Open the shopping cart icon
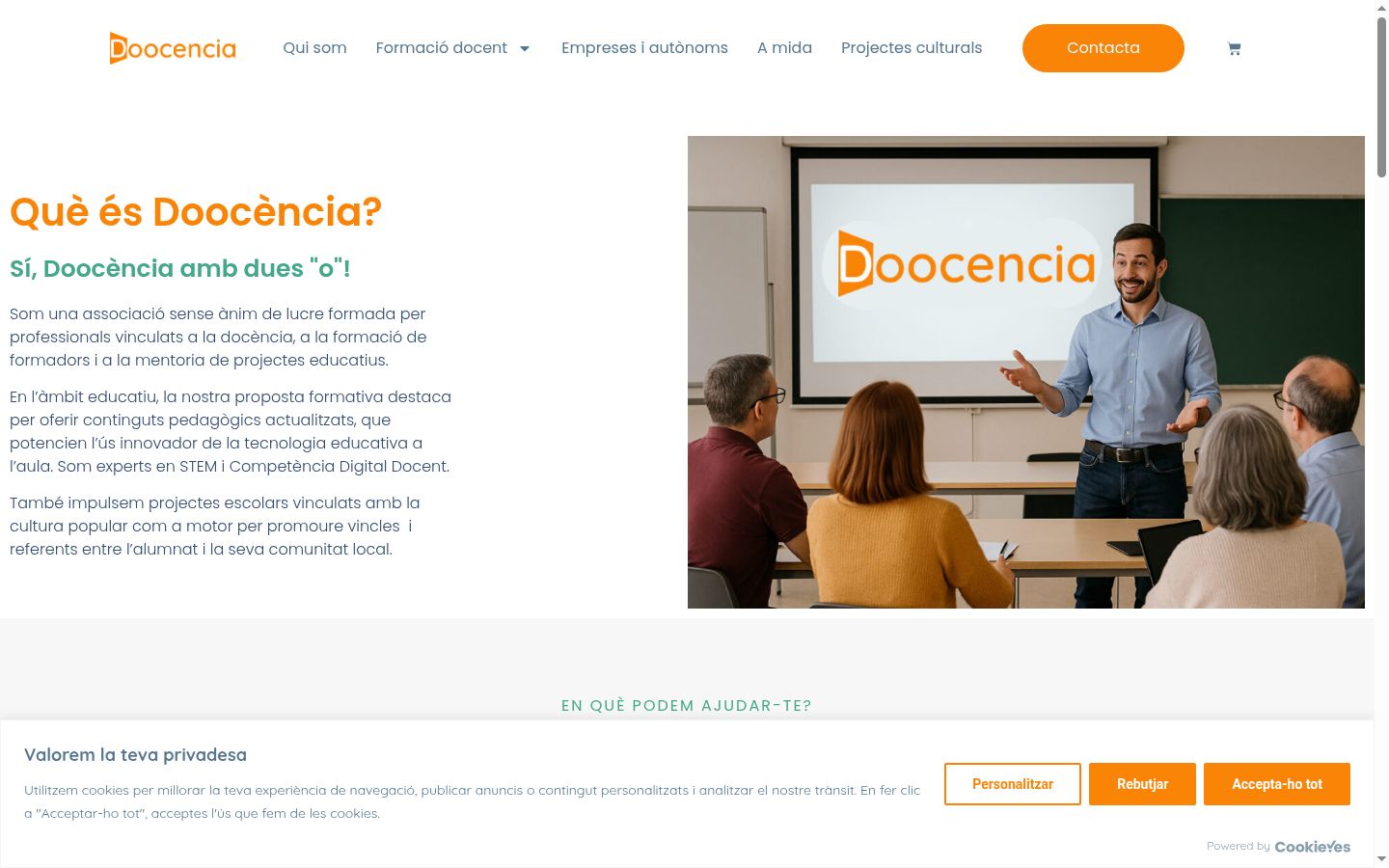Image resolution: width=1389 pixels, height=868 pixels. click(1234, 48)
